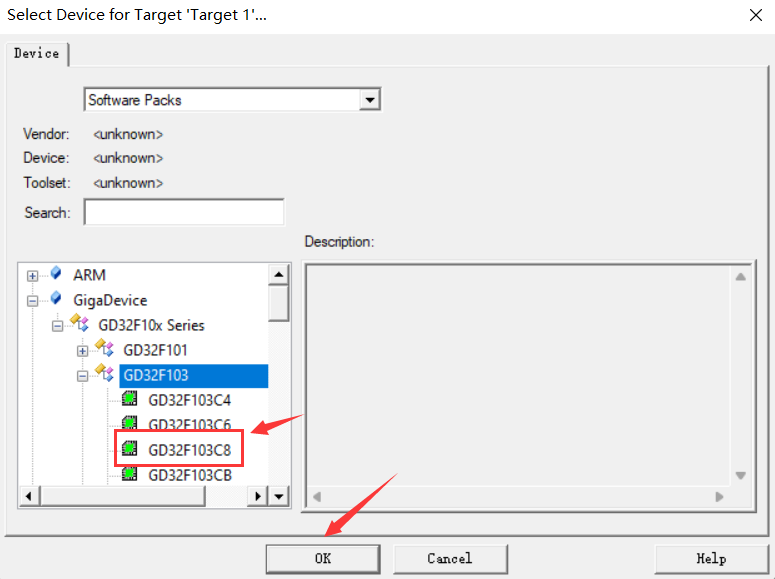
Task: Expand the ARM vendor node
Action: pyautogui.click(x=33, y=276)
